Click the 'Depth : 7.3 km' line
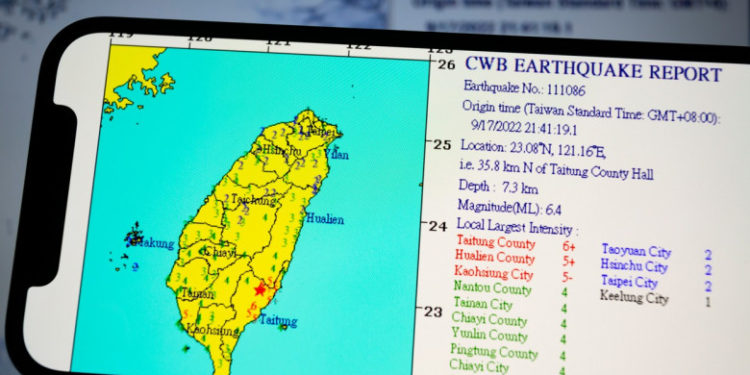 point(498,187)
